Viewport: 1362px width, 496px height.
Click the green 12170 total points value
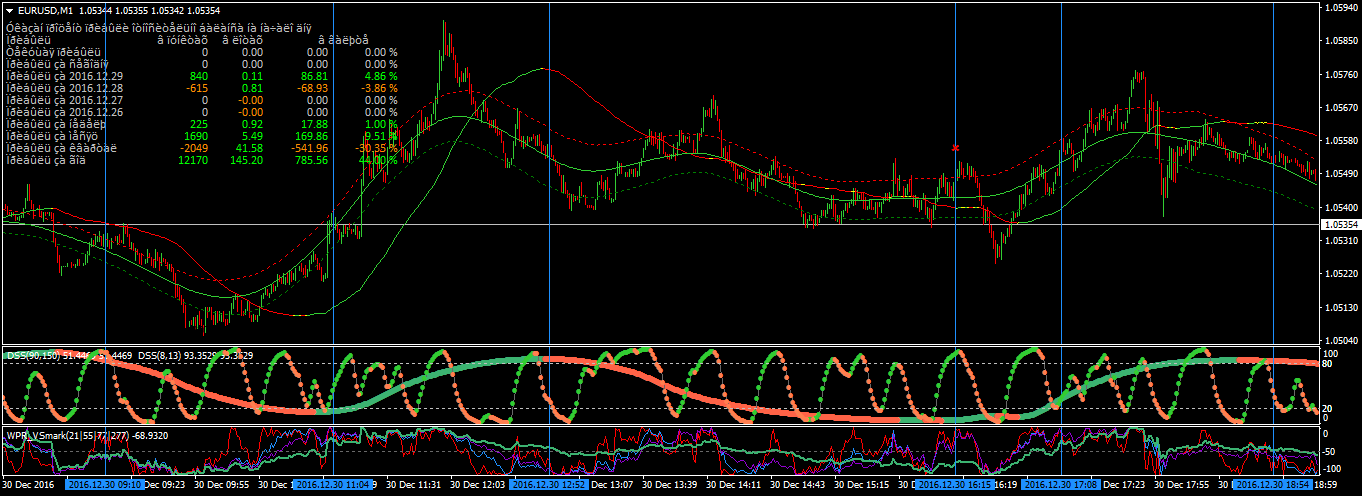click(193, 159)
